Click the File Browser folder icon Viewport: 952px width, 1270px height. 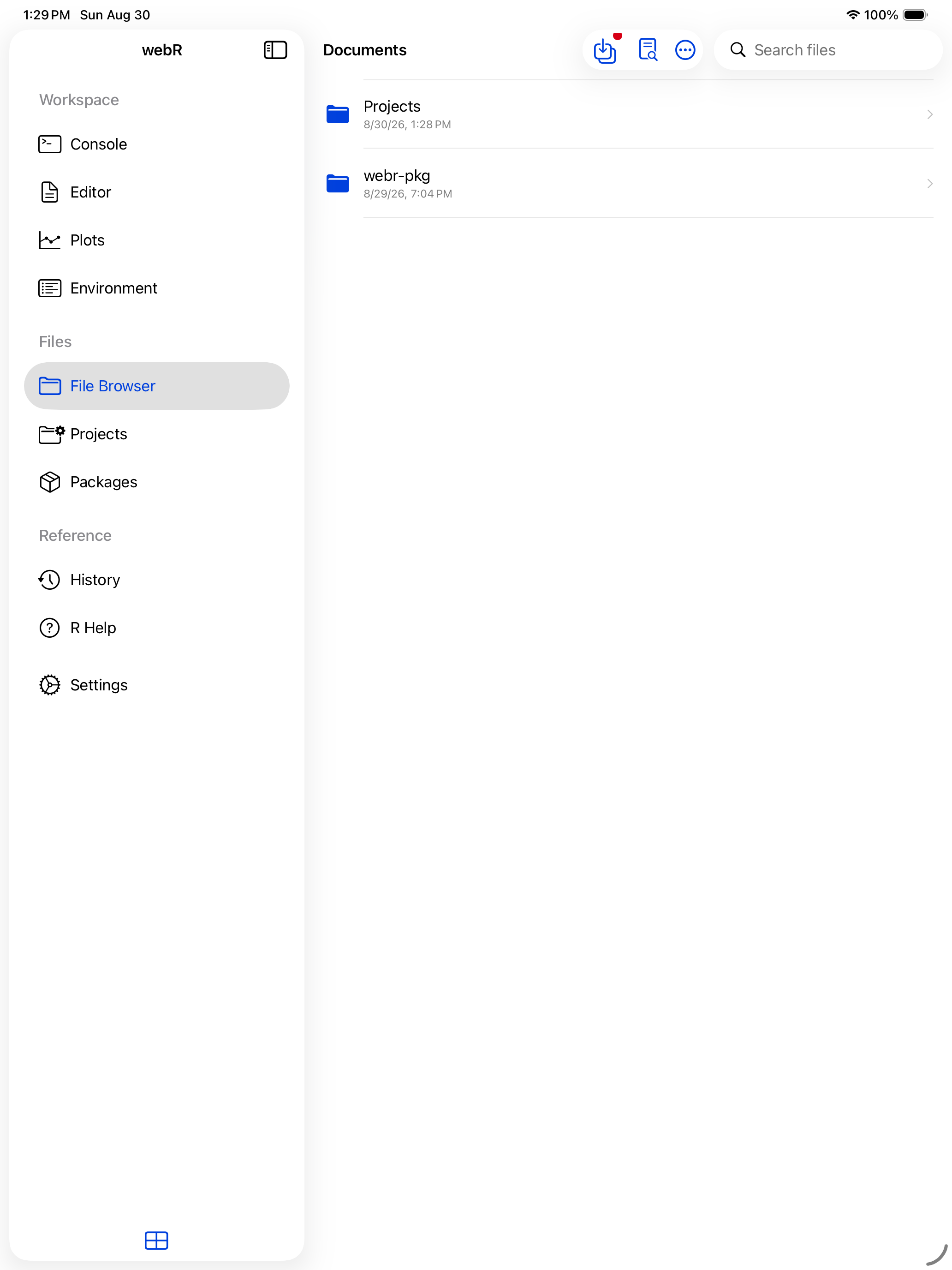[50, 386]
